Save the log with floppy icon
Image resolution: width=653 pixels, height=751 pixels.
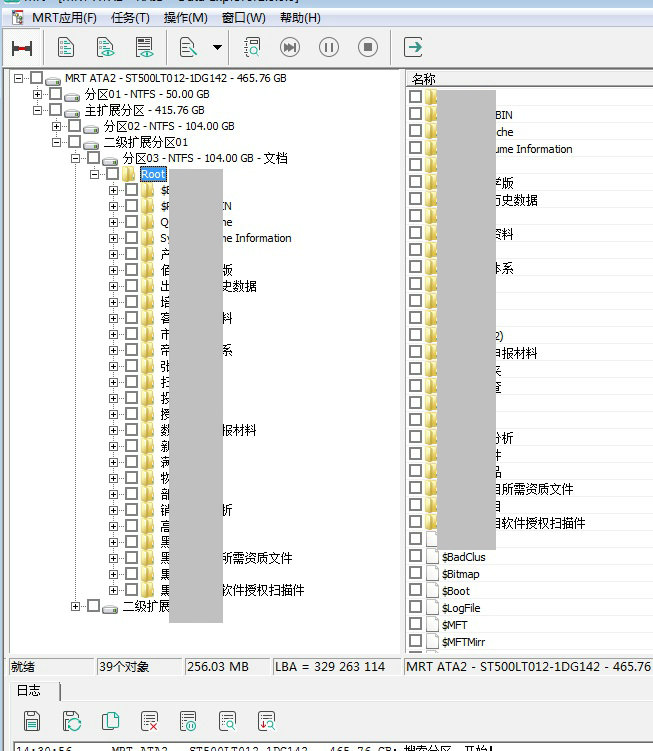pos(32,721)
